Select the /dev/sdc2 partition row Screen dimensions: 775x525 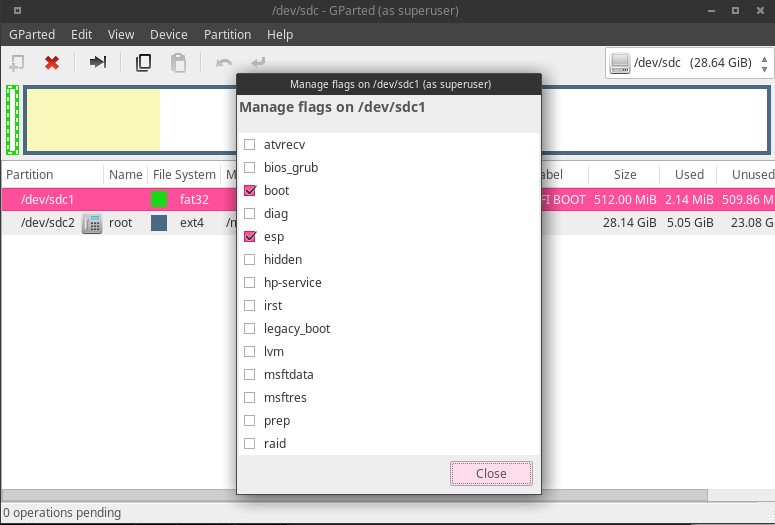click(x=48, y=223)
